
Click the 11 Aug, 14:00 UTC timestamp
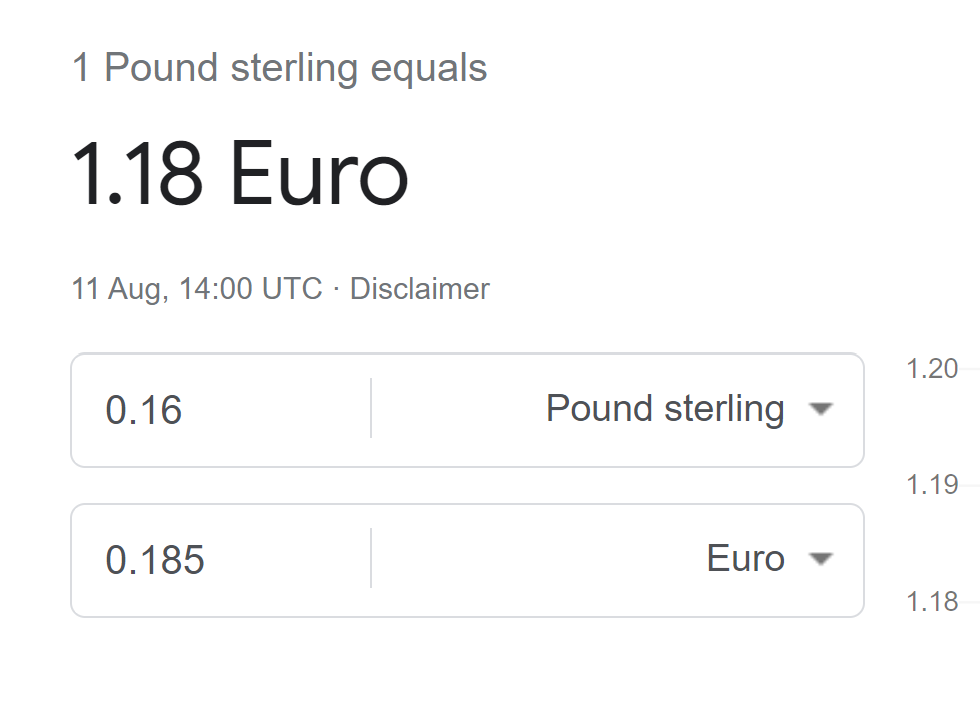[197, 289]
